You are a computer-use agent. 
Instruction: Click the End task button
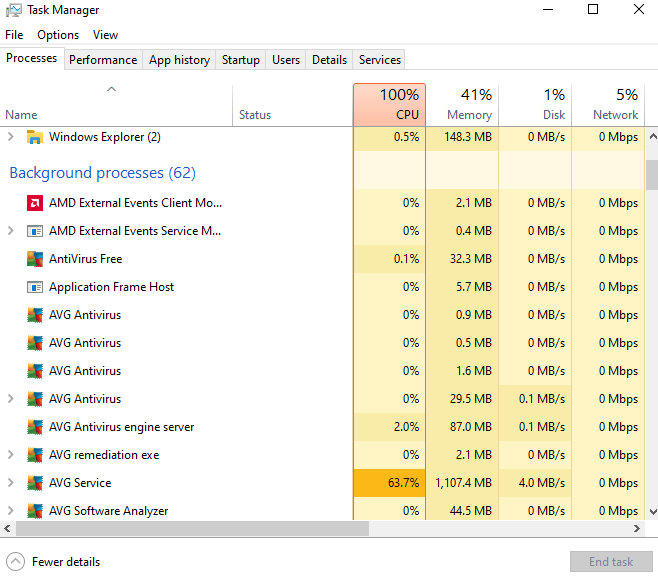(611, 562)
